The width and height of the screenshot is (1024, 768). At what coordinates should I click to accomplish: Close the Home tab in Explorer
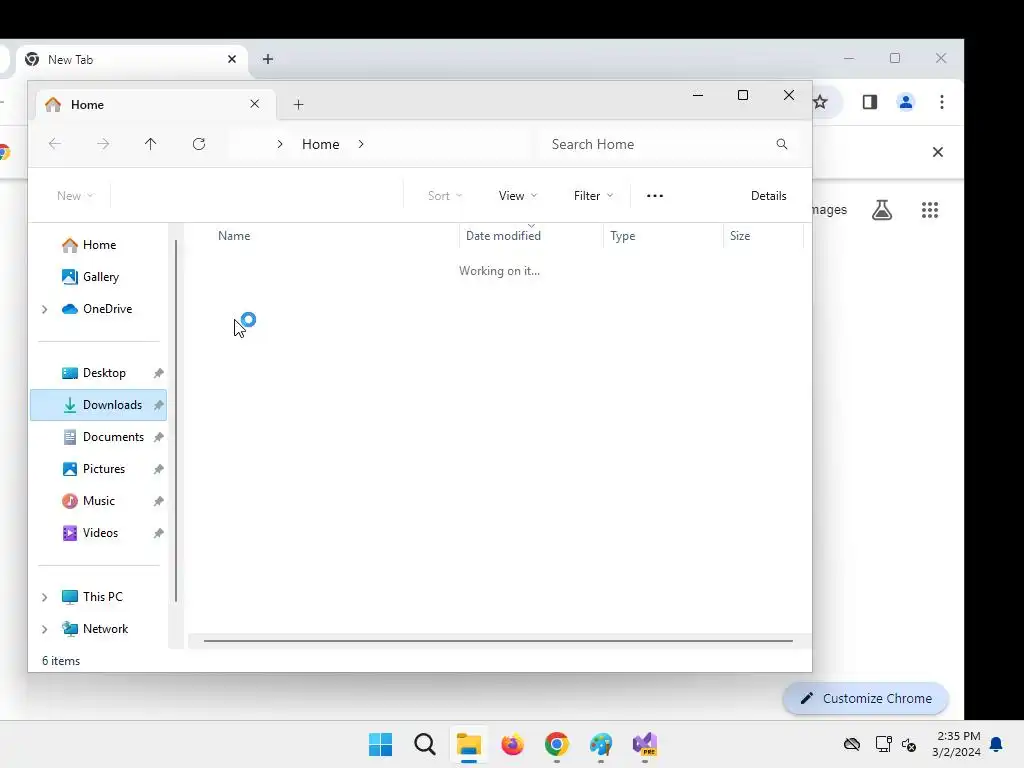tap(255, 104)
